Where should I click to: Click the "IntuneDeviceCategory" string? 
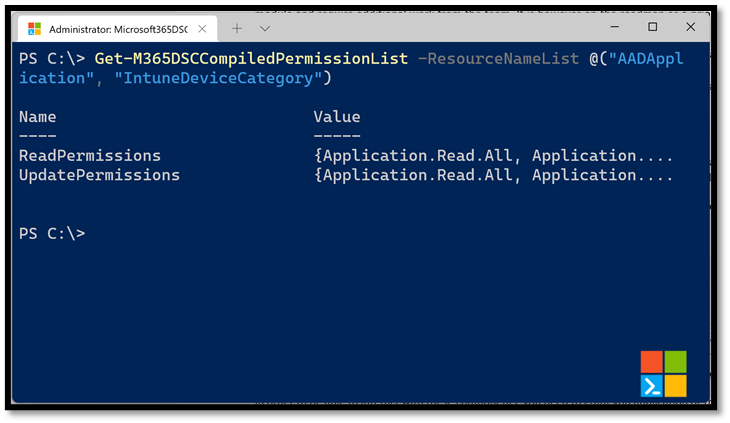[x=218, y=78]
